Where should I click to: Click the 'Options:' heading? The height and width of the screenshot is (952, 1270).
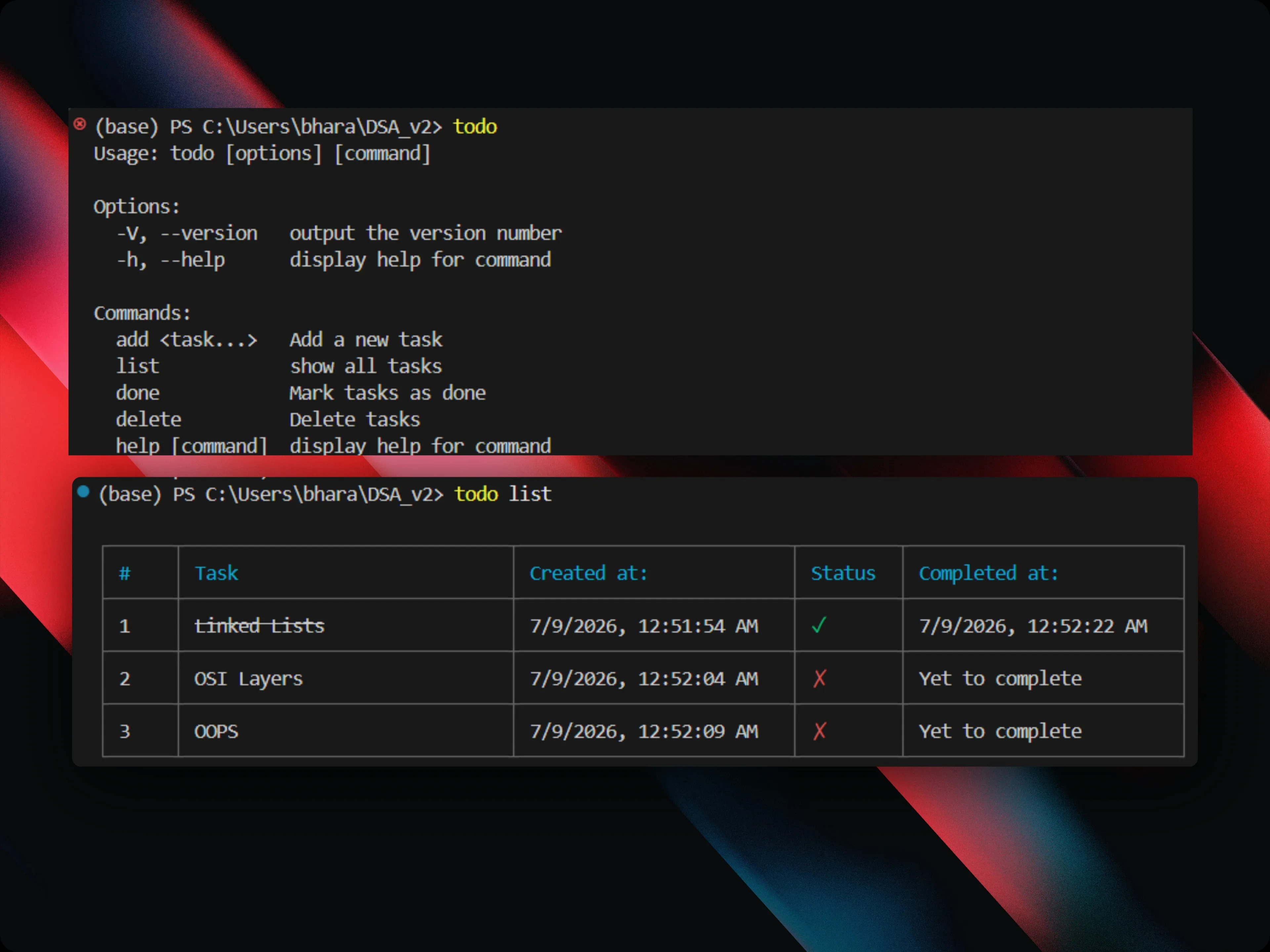point(137,207)
